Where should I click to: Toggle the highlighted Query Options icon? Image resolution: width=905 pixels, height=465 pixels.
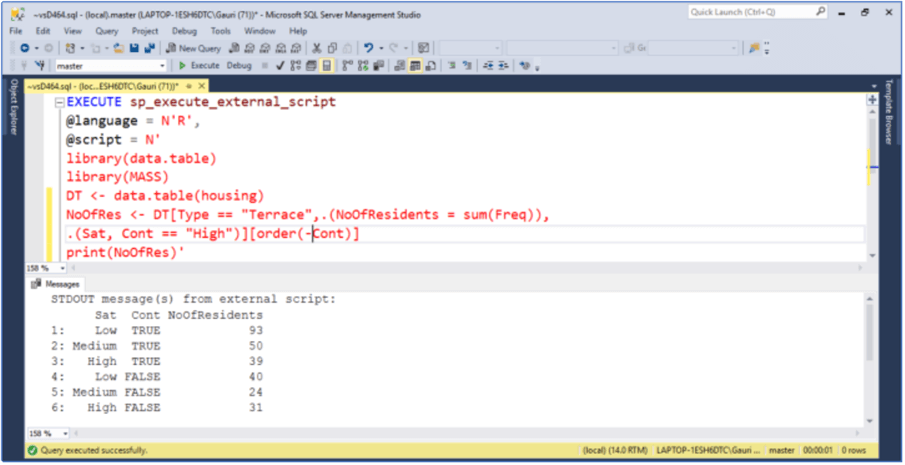pos(327,66)
